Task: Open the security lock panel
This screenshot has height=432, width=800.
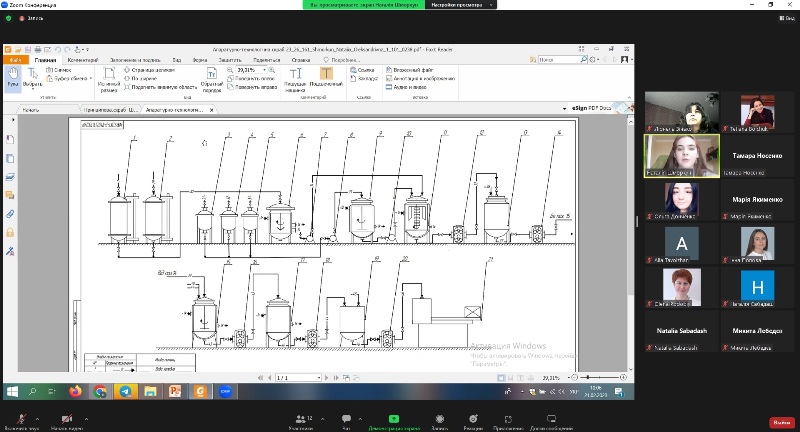Action: pos(10,232)
